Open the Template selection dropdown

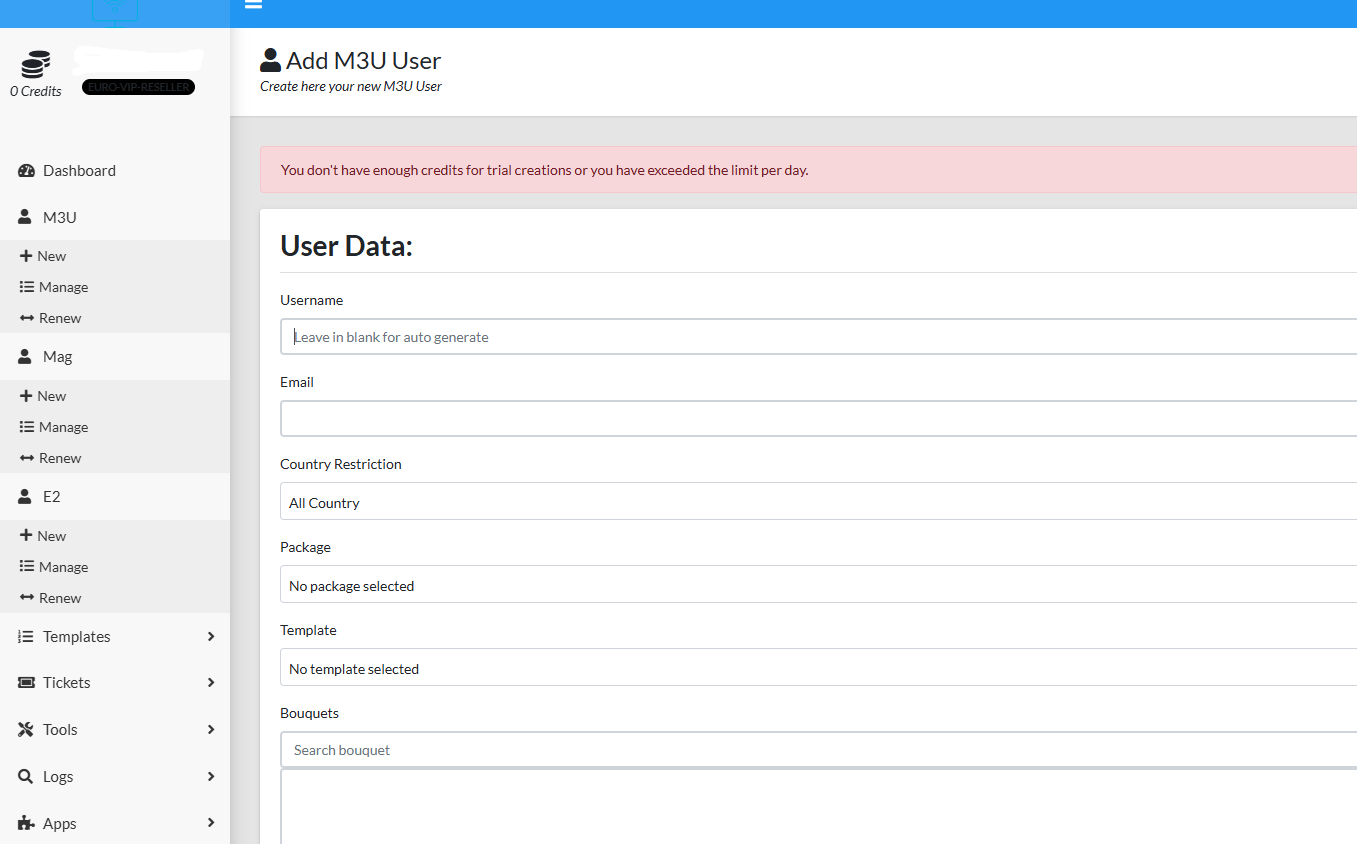(x=818, y=668)
